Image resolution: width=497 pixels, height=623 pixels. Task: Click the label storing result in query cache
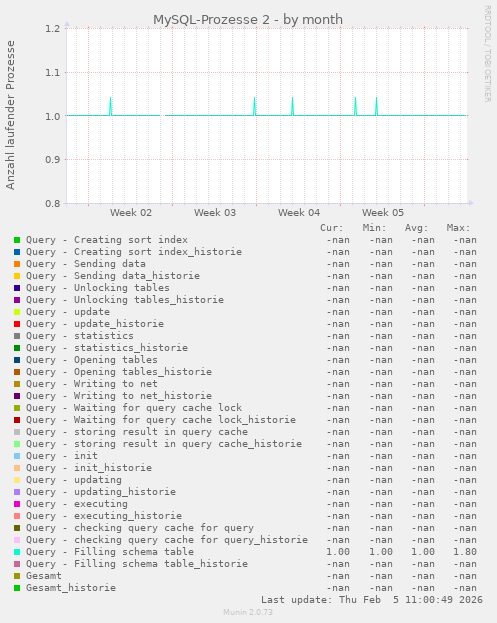(x=161, y=432)
